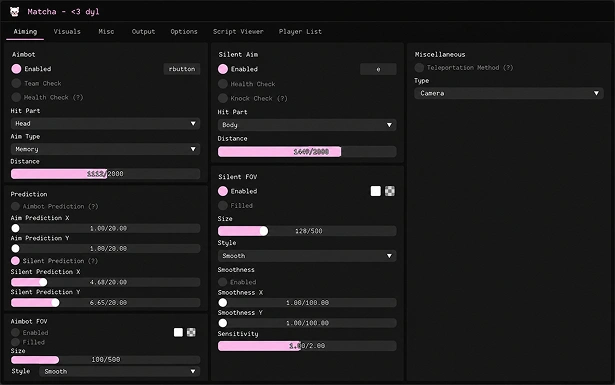Enable Silent Aim Health Check
Screen dimensions: 615x385
tap(223, 84)
